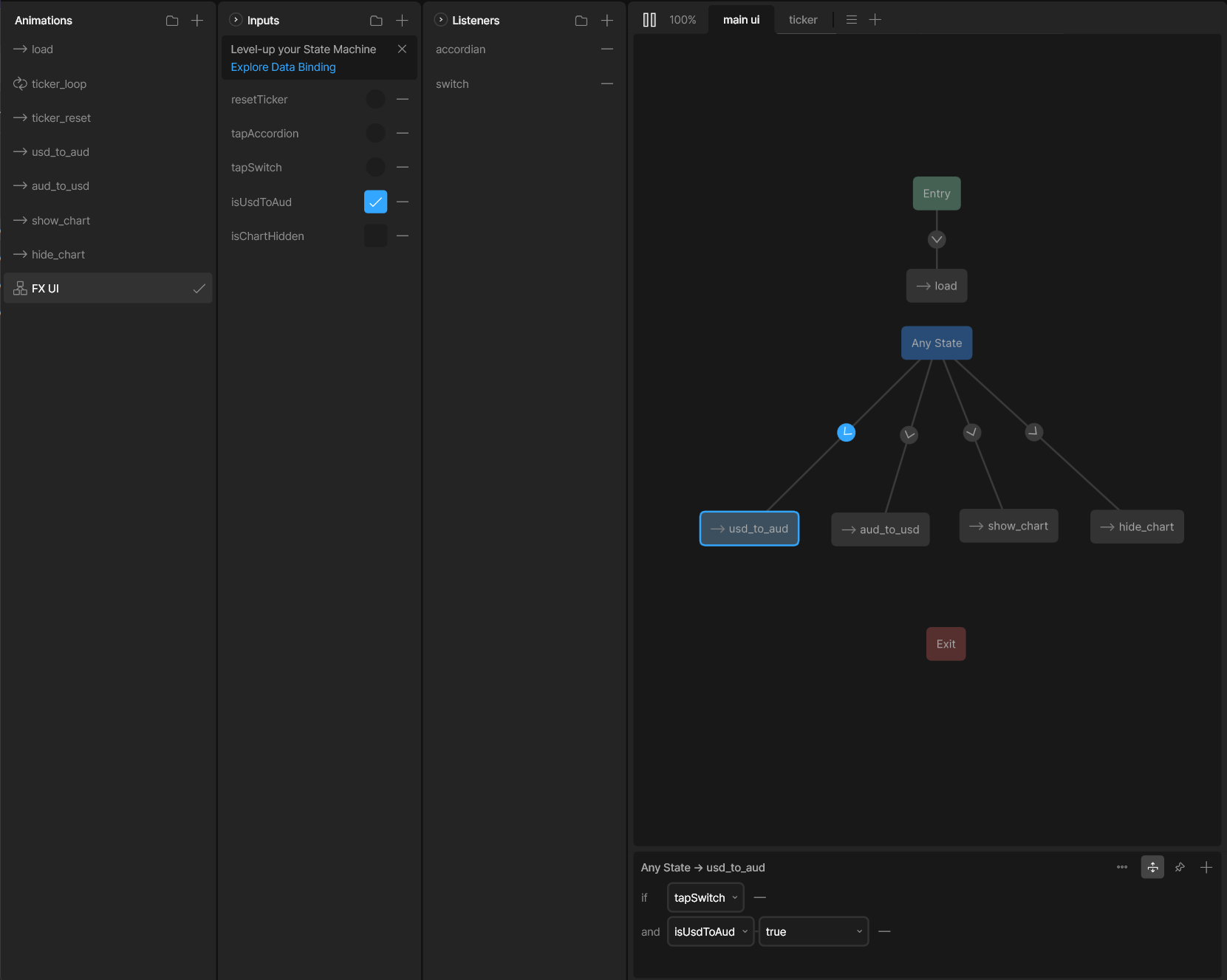Add a new state machine layer
The image size is (1227, 980).
coord(875,20)
